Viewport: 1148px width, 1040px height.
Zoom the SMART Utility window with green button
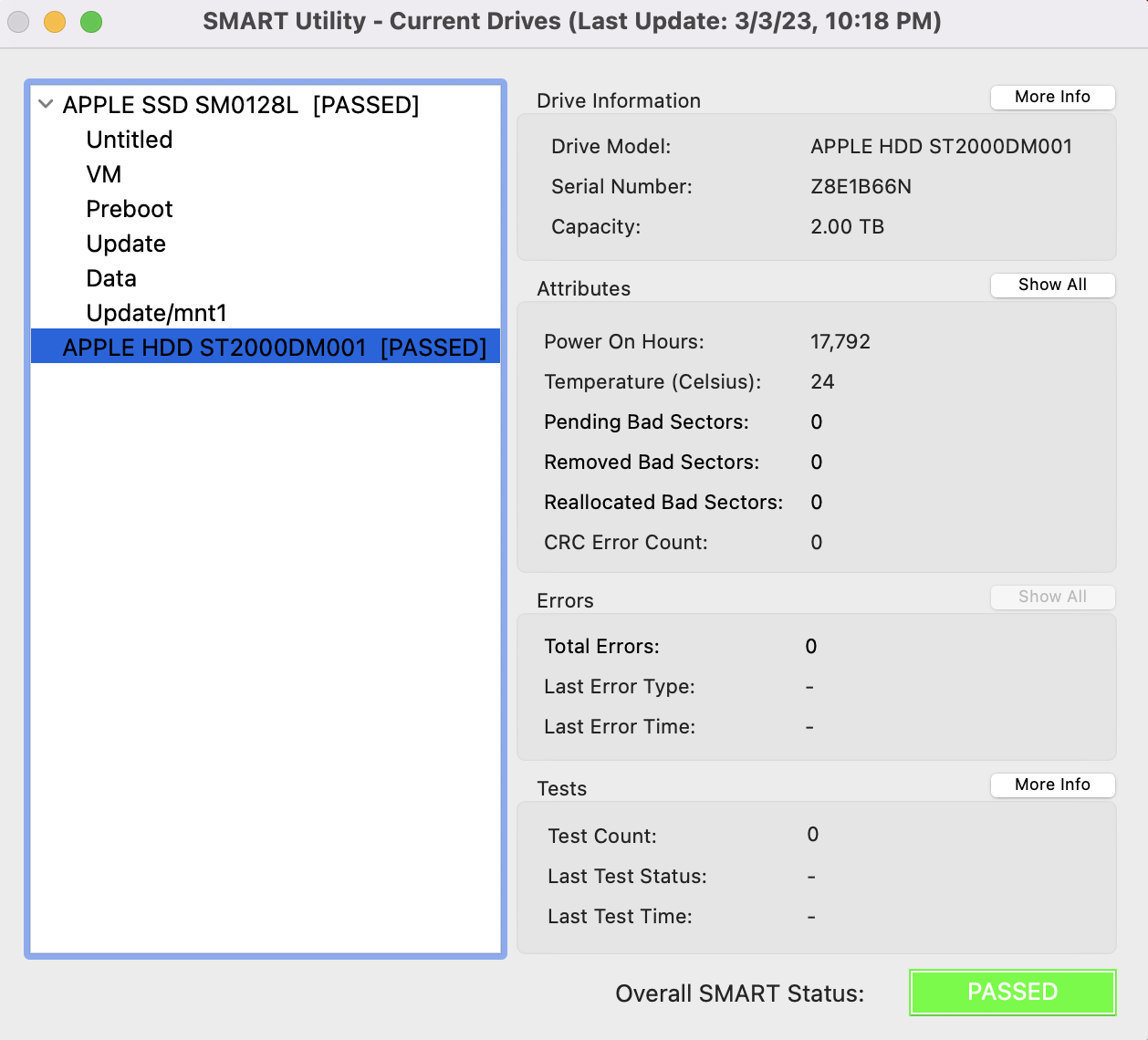pyautogui.click(x=91, y=22)
